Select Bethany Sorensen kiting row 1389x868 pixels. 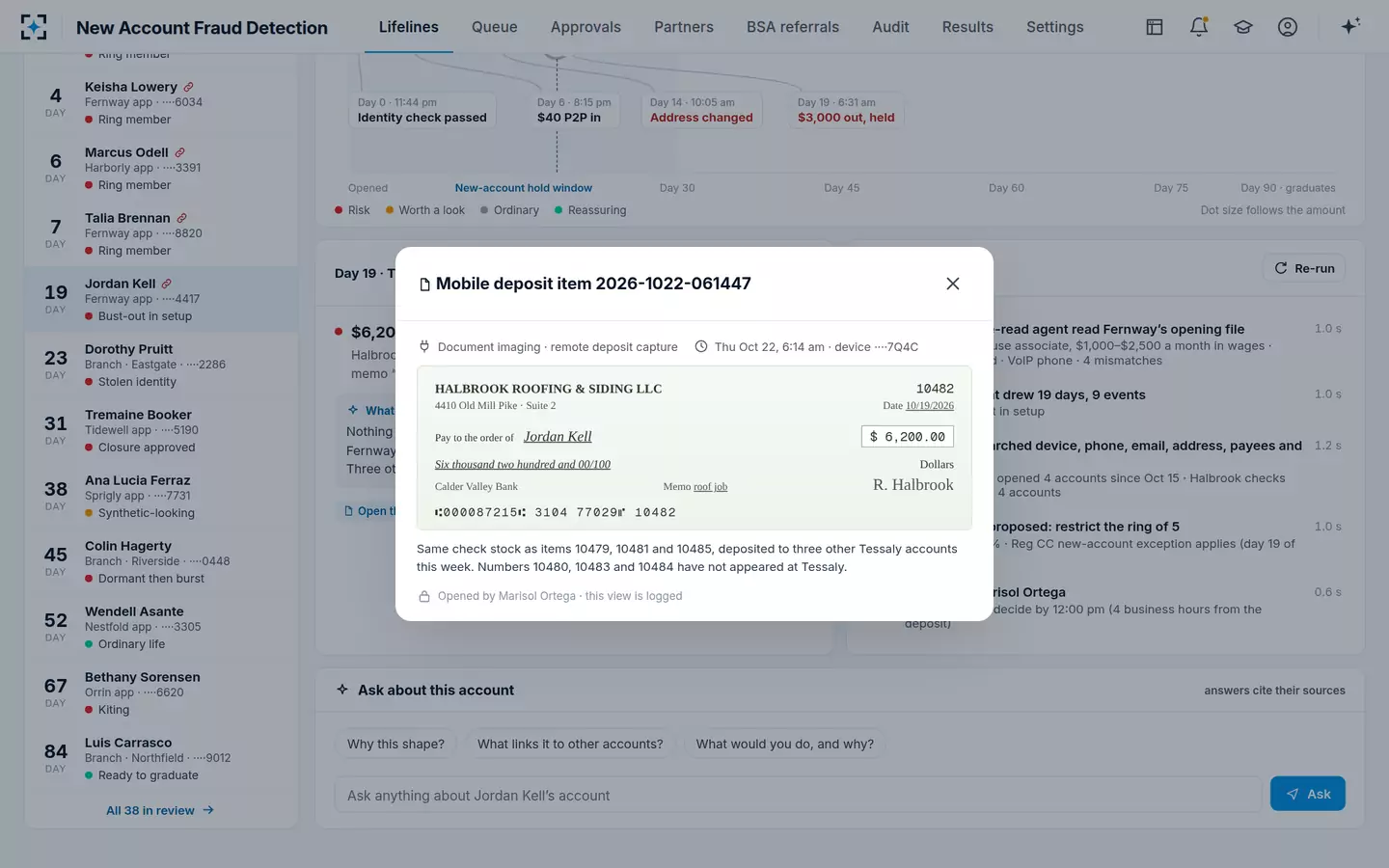[161, 692]
